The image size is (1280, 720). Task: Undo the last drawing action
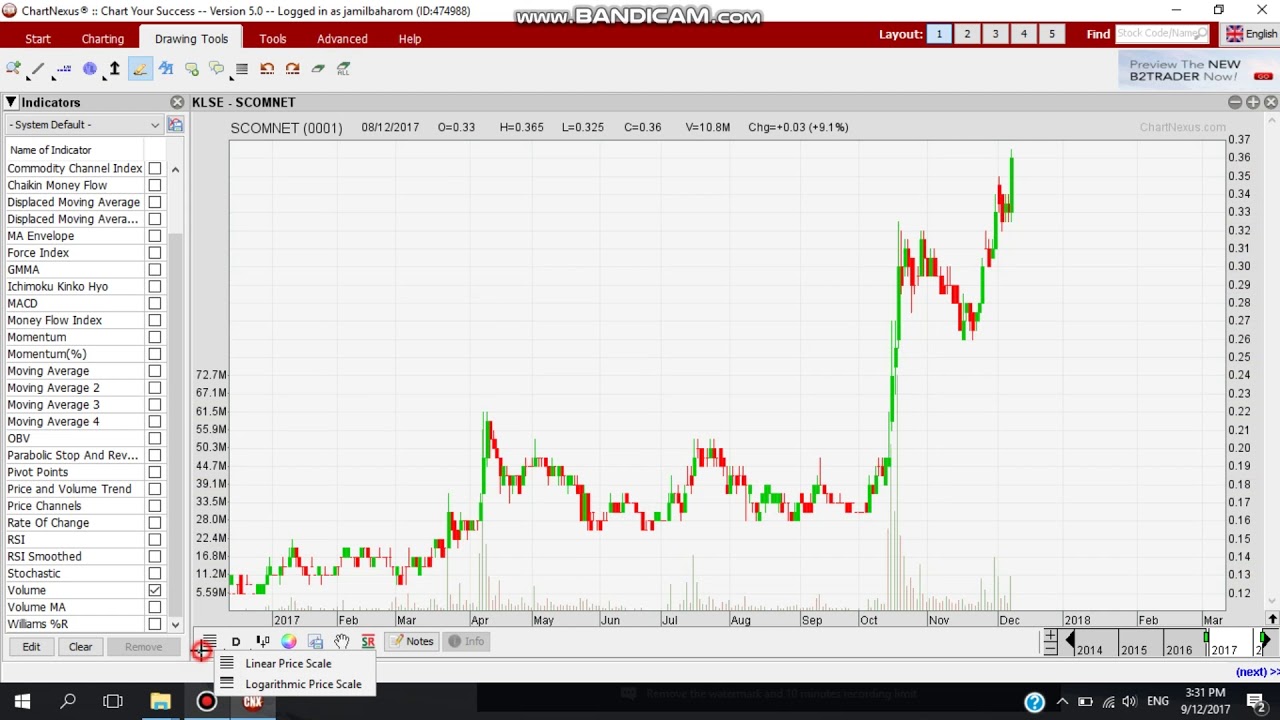point(267,69)
